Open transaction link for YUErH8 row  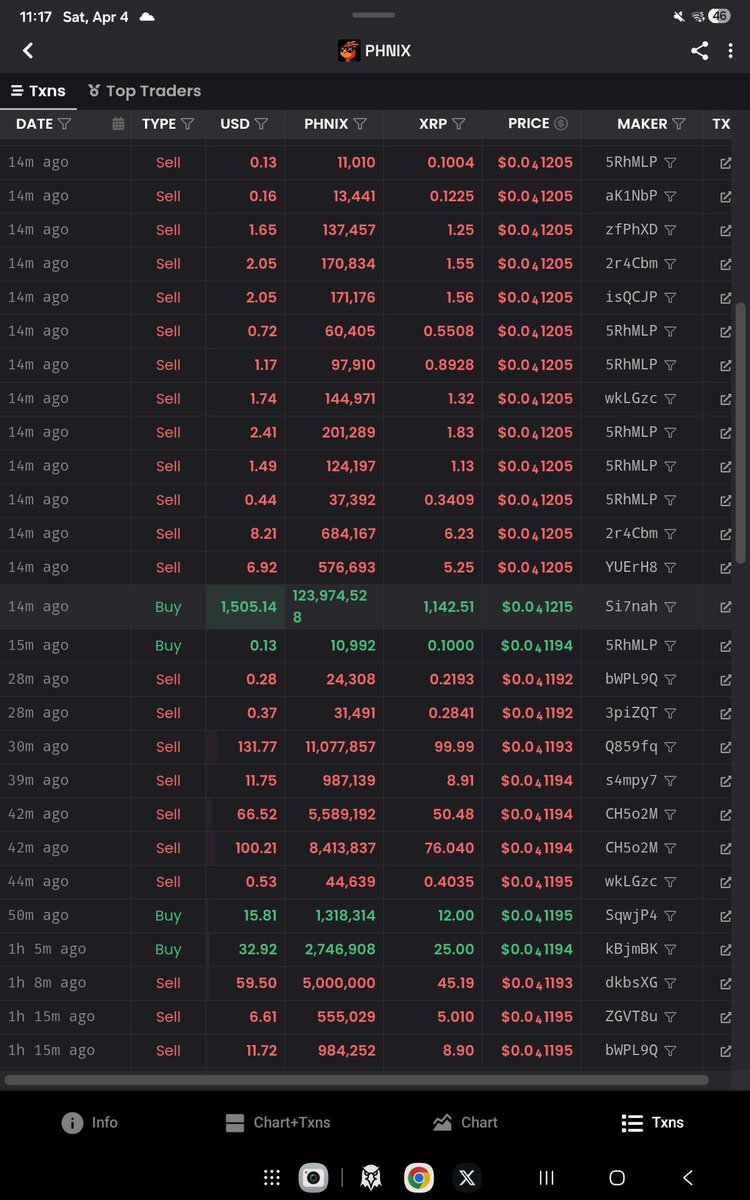click(725, 567)
